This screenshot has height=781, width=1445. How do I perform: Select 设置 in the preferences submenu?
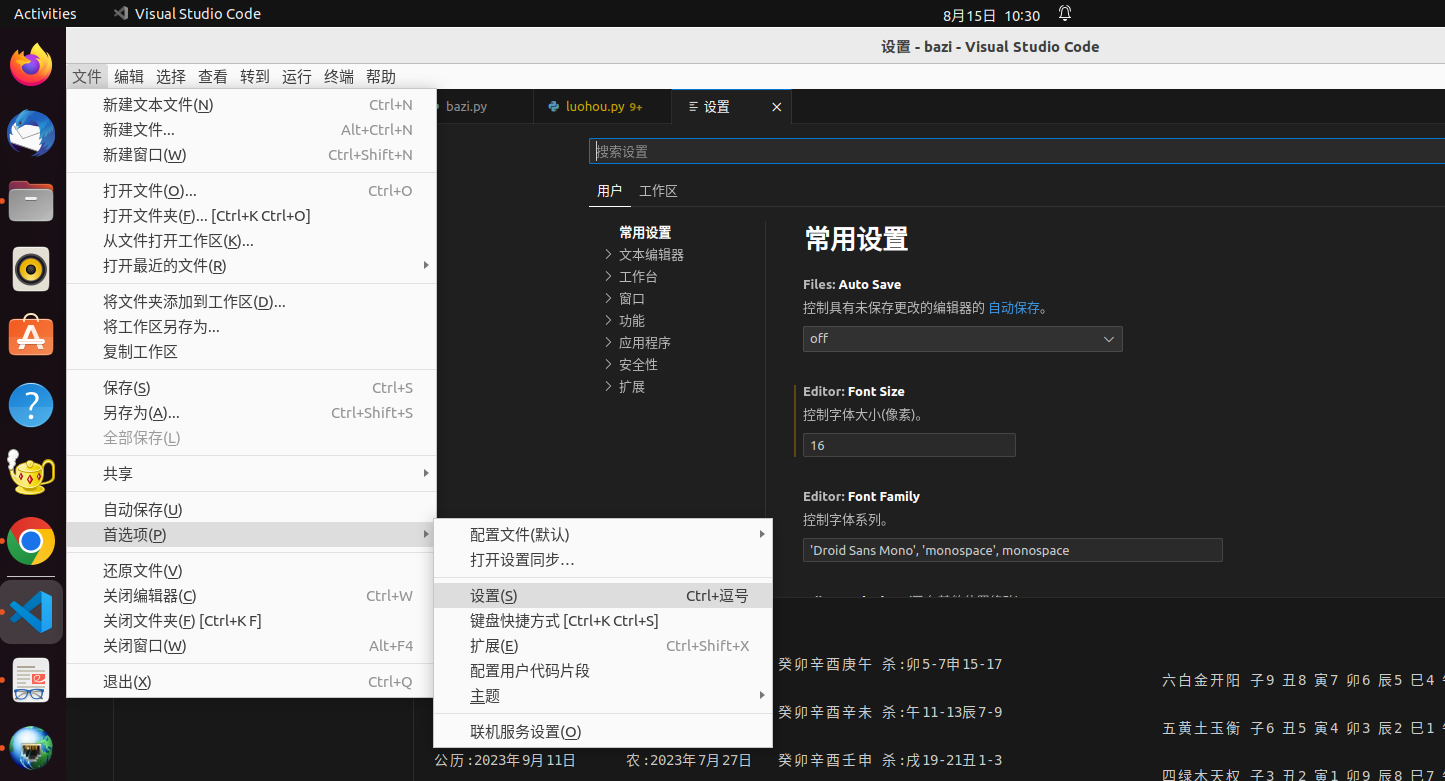click(x=603, y=596)
